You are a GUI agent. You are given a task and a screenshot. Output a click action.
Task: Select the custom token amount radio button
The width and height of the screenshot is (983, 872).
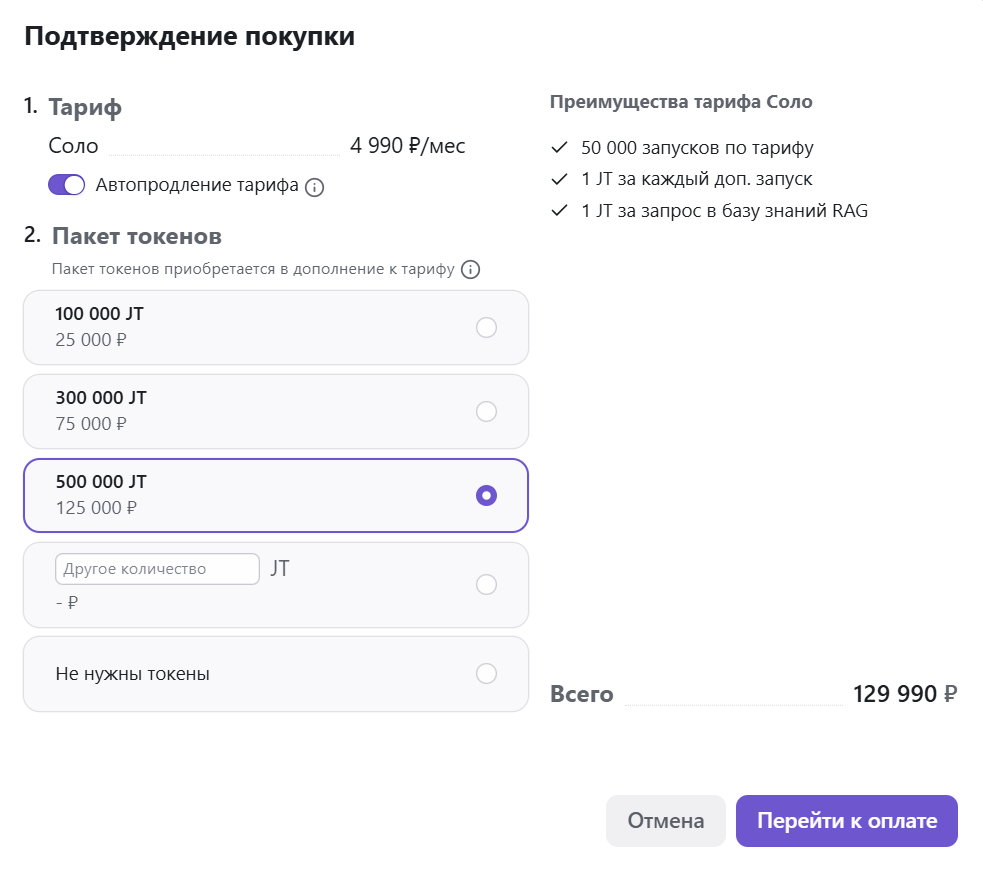click(x=486, y=585)
